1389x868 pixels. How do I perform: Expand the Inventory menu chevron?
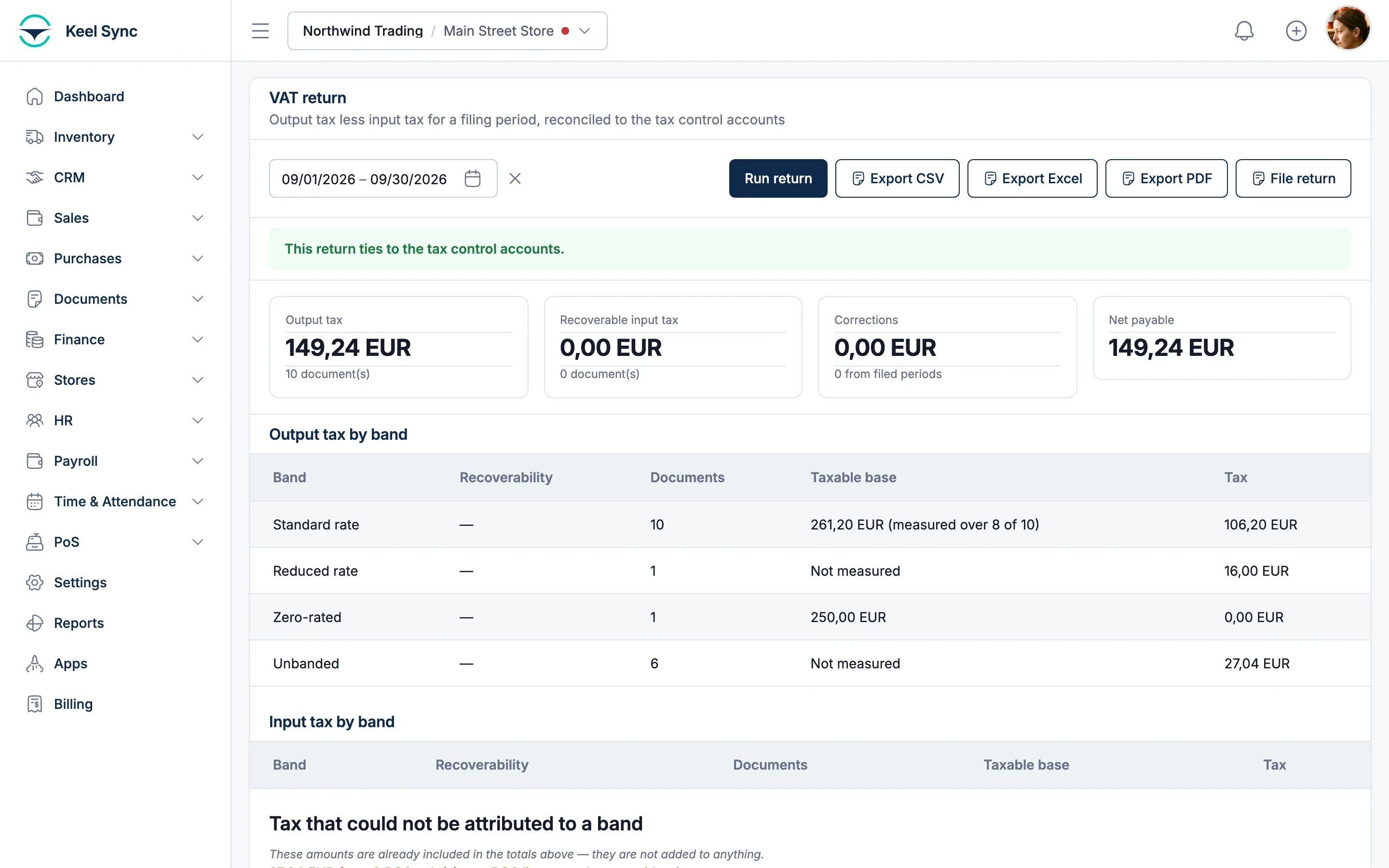coord(197,136)
